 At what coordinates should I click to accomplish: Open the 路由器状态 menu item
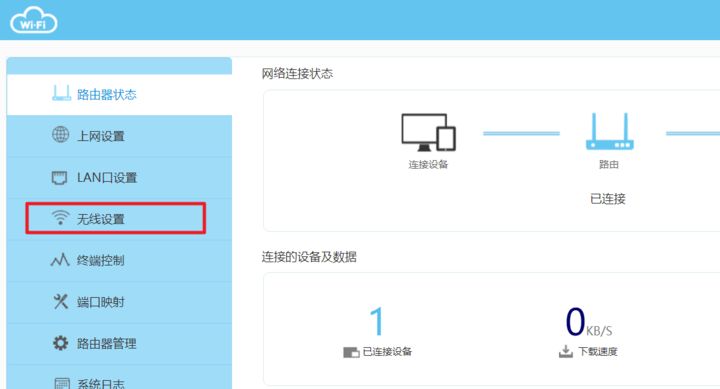pyautogui.click(x=119, y=95)
